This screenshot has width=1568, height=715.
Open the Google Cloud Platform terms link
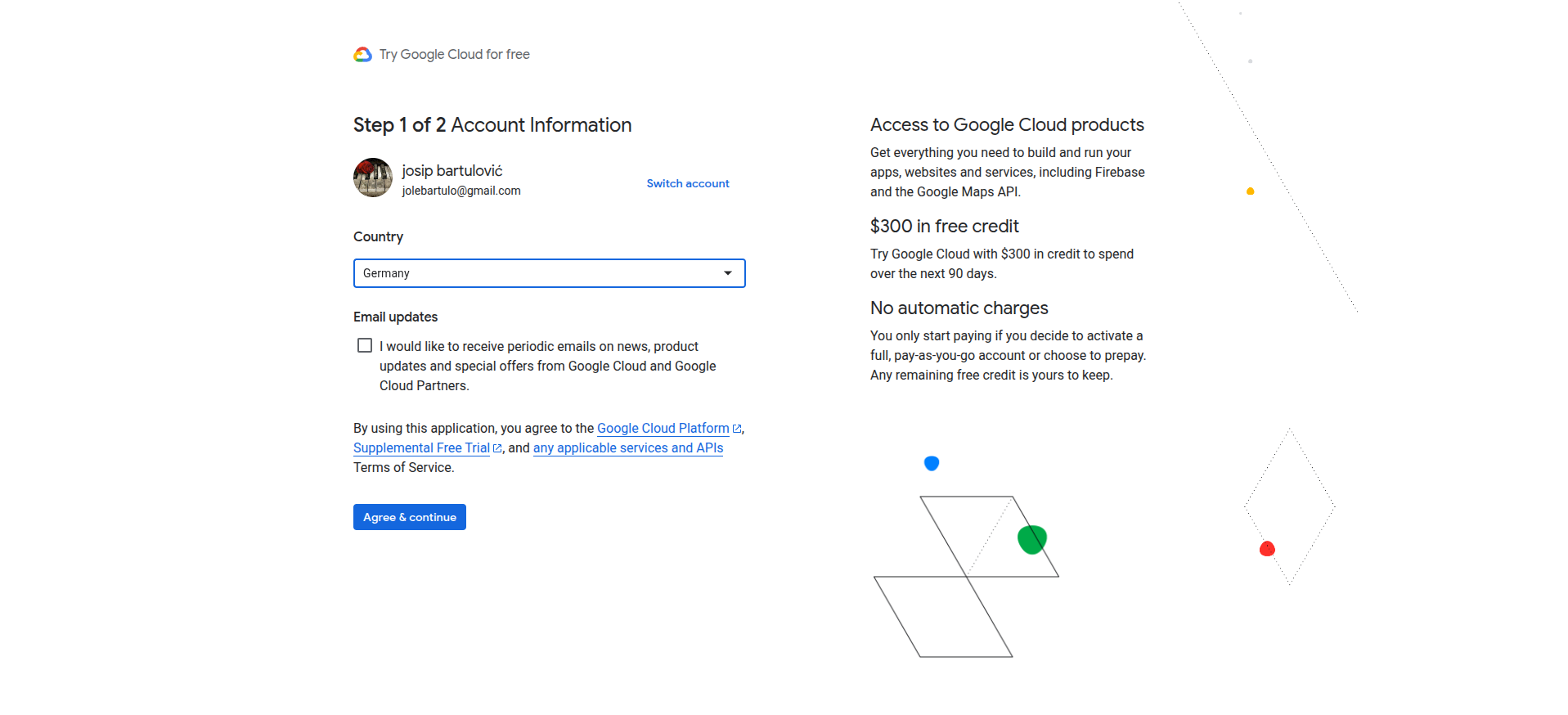[663, 428]
